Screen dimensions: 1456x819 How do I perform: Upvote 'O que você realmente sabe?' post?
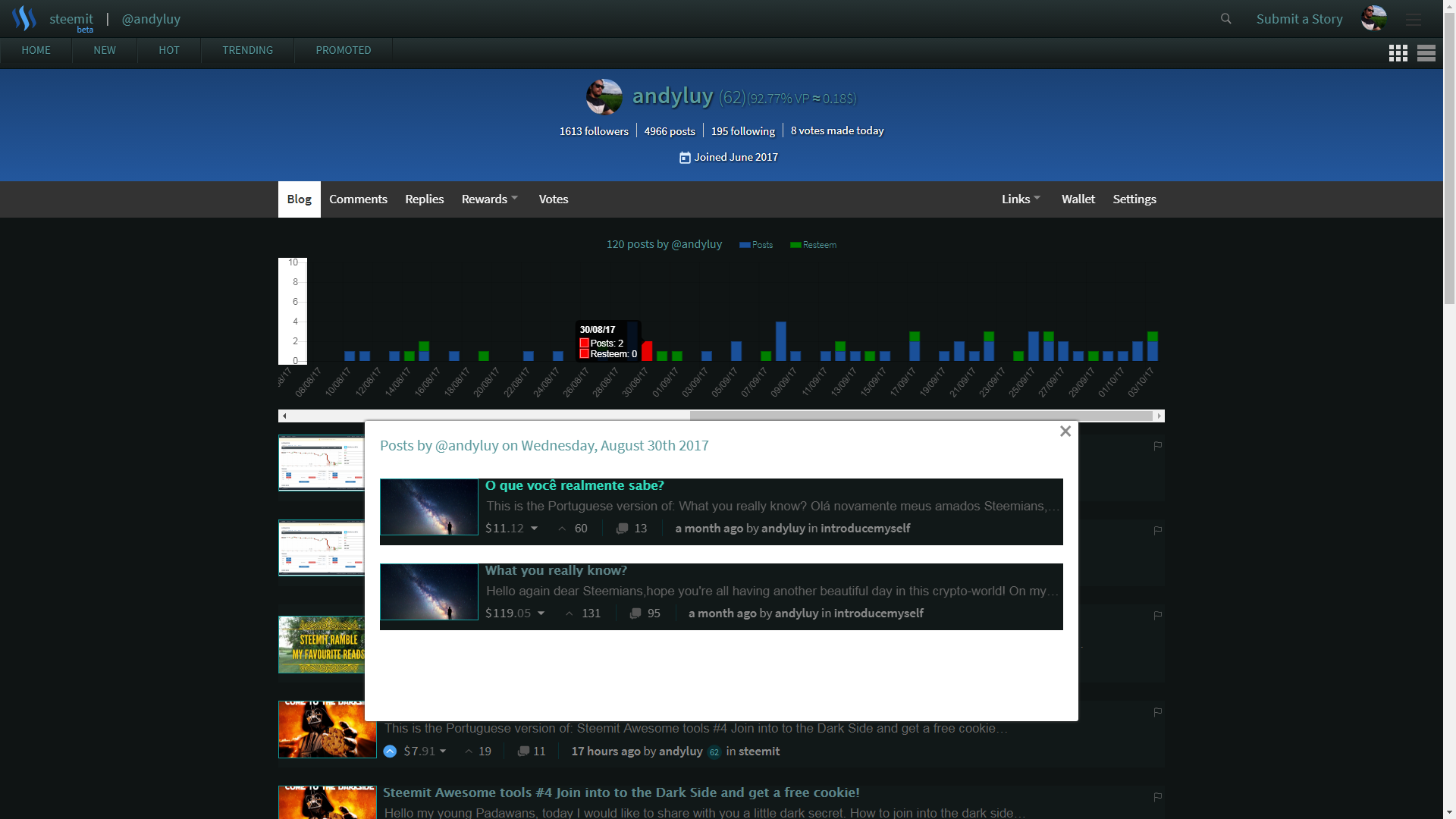(x=562, y=529)
